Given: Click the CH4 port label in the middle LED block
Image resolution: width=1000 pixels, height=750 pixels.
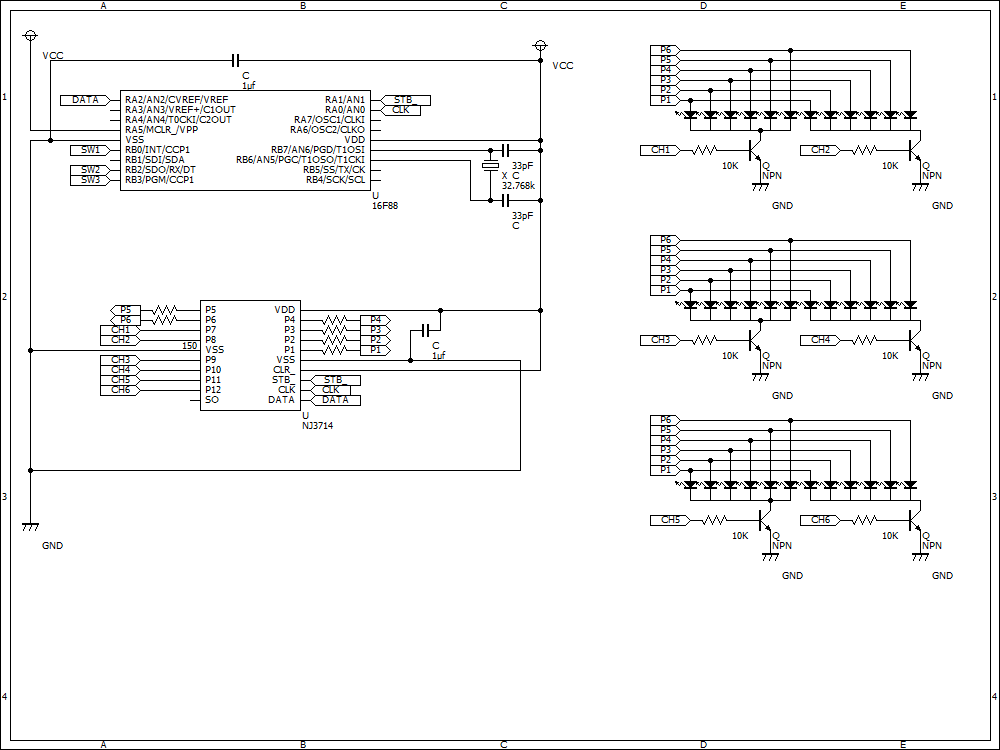Looking at the screenshot, I should coord(820,340).
